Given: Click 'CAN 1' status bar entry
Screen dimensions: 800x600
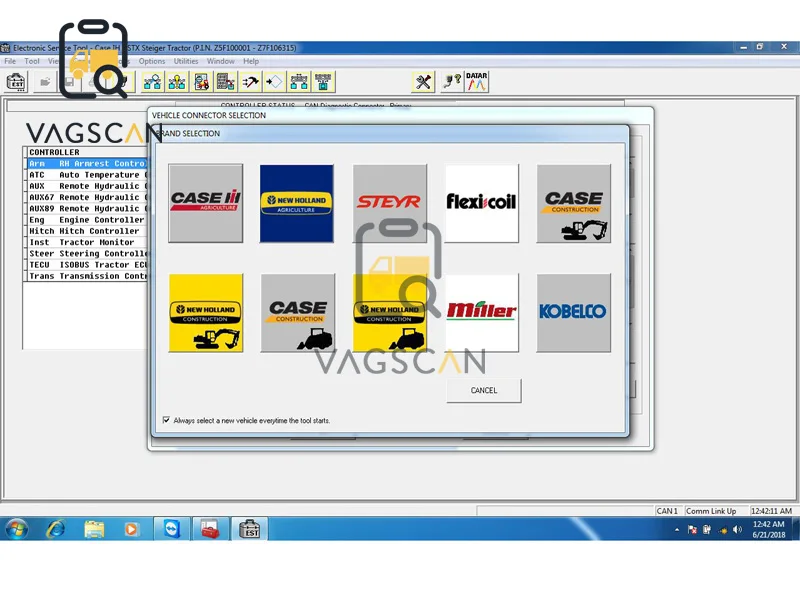Looking at the screenshot, I should tap(667, 511).
